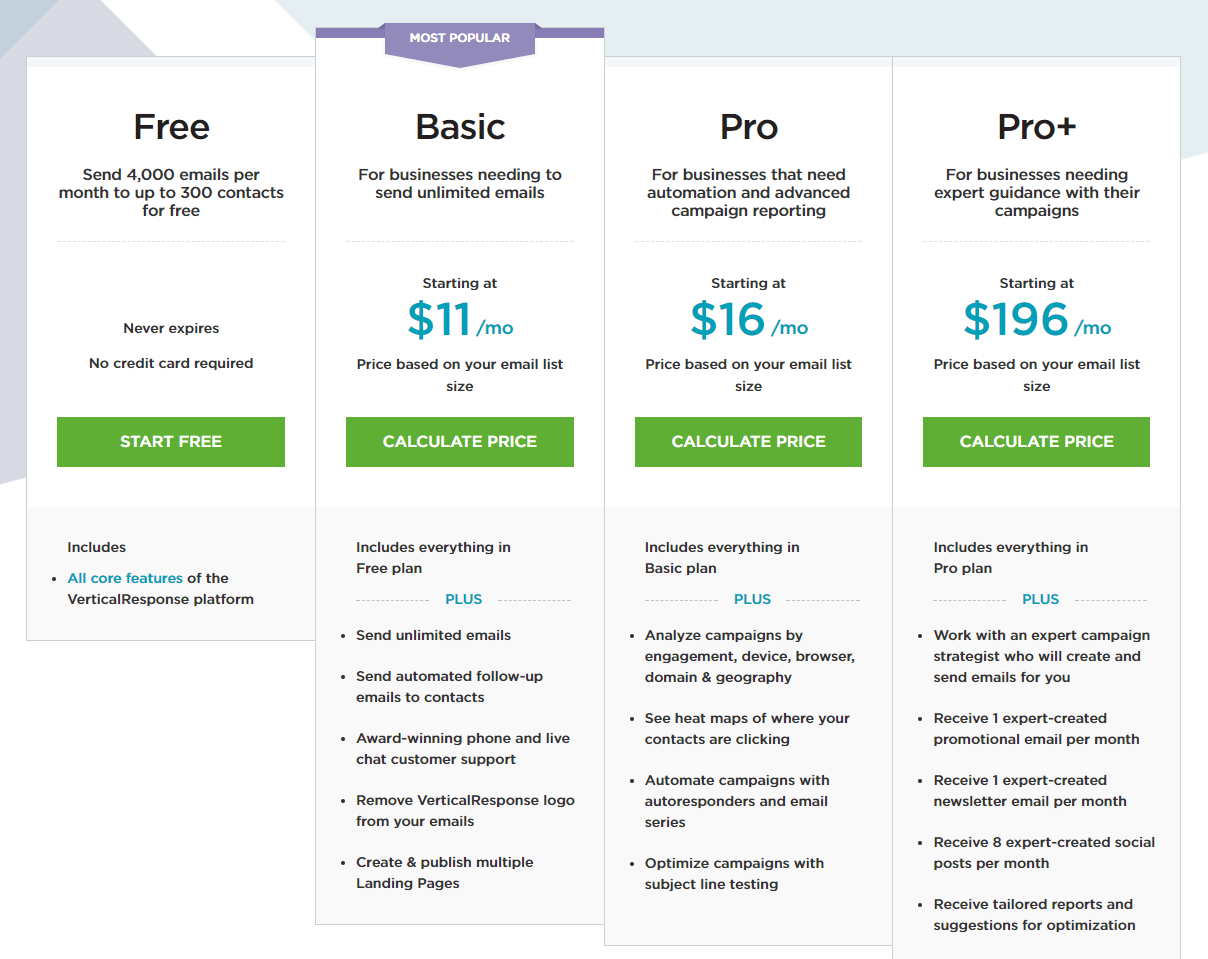Click the PLUS label under Pro plan
Screen dimensions: 1208x959
(x=752, y=600)
